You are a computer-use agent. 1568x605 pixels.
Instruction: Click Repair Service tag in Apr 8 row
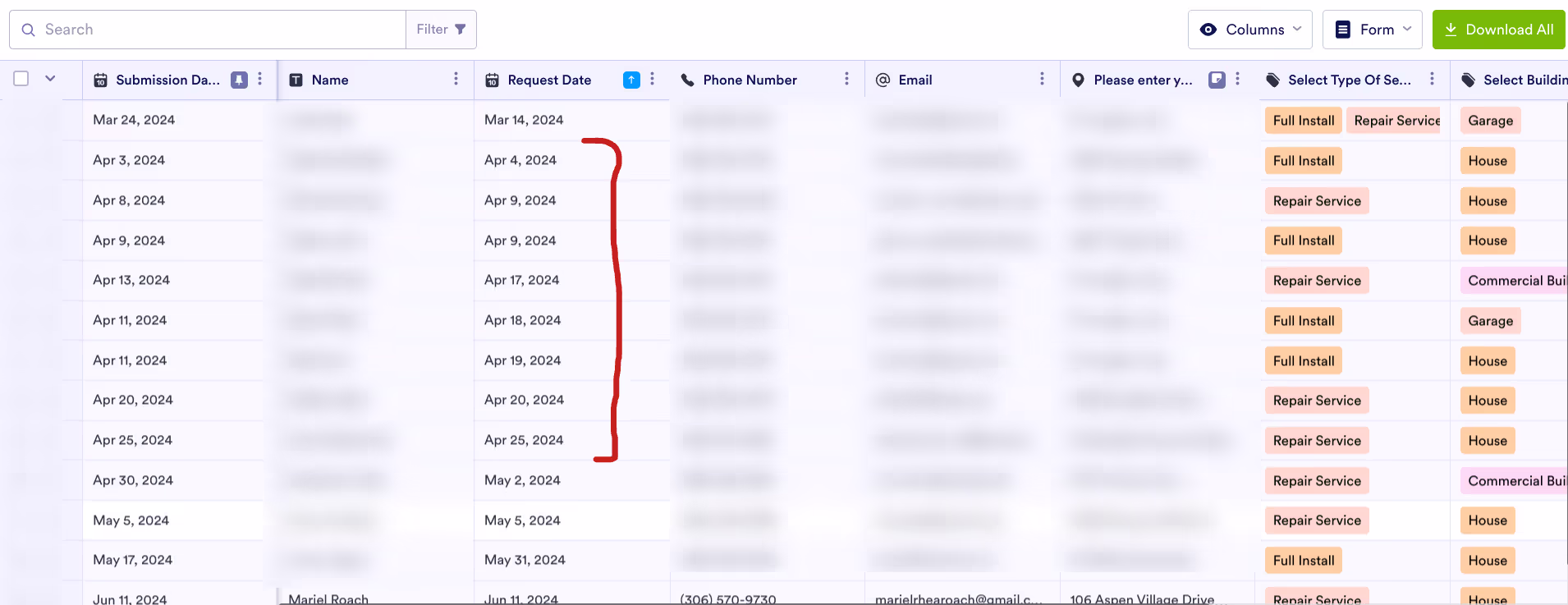click(x=1317, y=201)
